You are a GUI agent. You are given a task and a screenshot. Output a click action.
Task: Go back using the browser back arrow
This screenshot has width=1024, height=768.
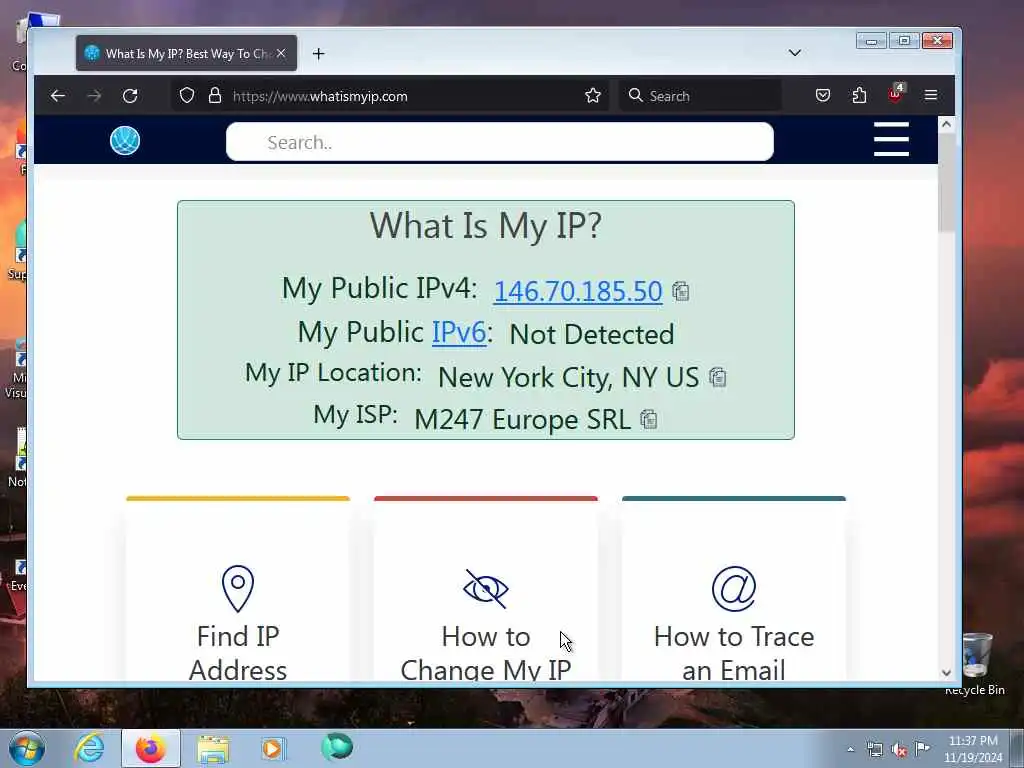[x=57, y=96]
